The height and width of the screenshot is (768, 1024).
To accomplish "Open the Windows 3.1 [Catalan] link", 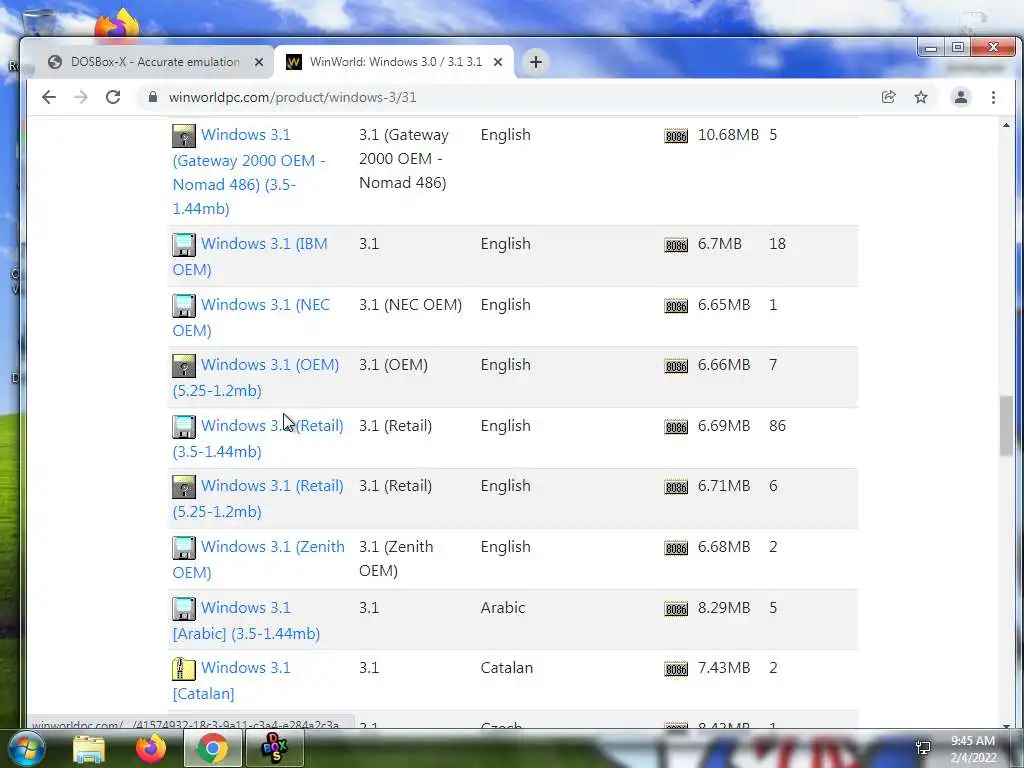I will pyautogui.click(x=232, y=680).
